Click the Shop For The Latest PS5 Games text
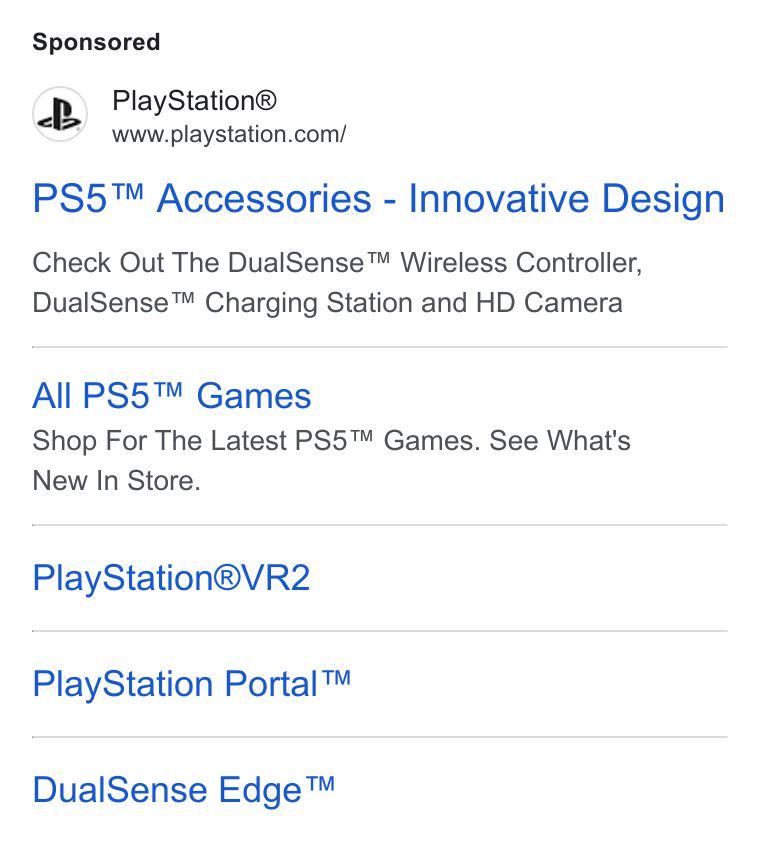Viewport: 760px width, 842px height. tap(255, 441)
